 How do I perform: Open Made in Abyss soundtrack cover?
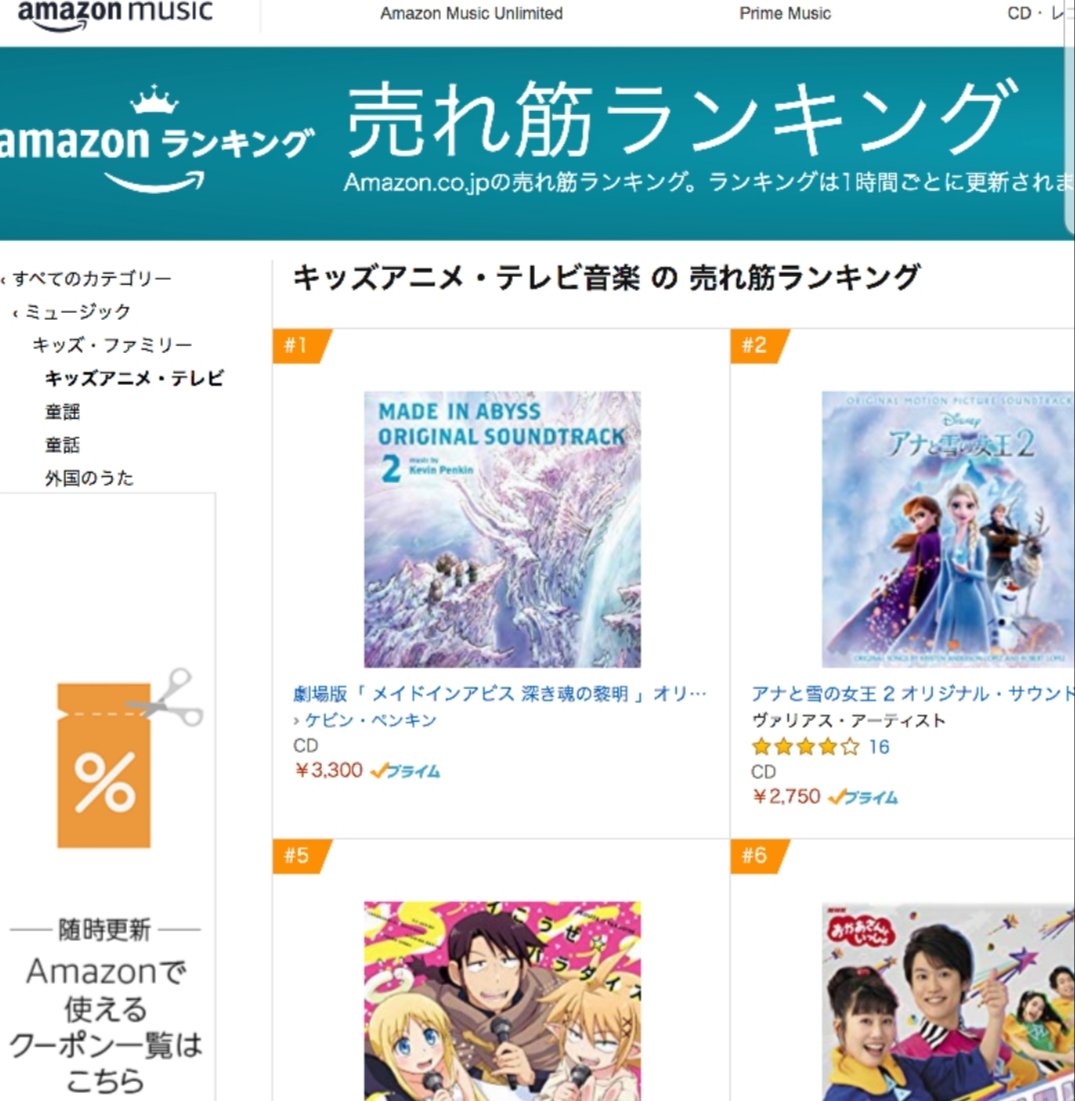pyautogui.click(x=502, y=529)
